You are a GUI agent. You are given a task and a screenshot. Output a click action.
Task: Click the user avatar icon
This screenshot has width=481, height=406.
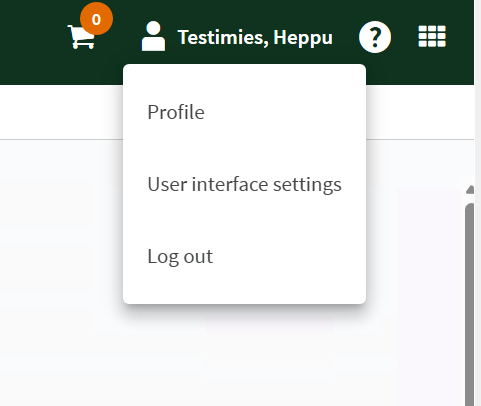[x=153, y=36]
